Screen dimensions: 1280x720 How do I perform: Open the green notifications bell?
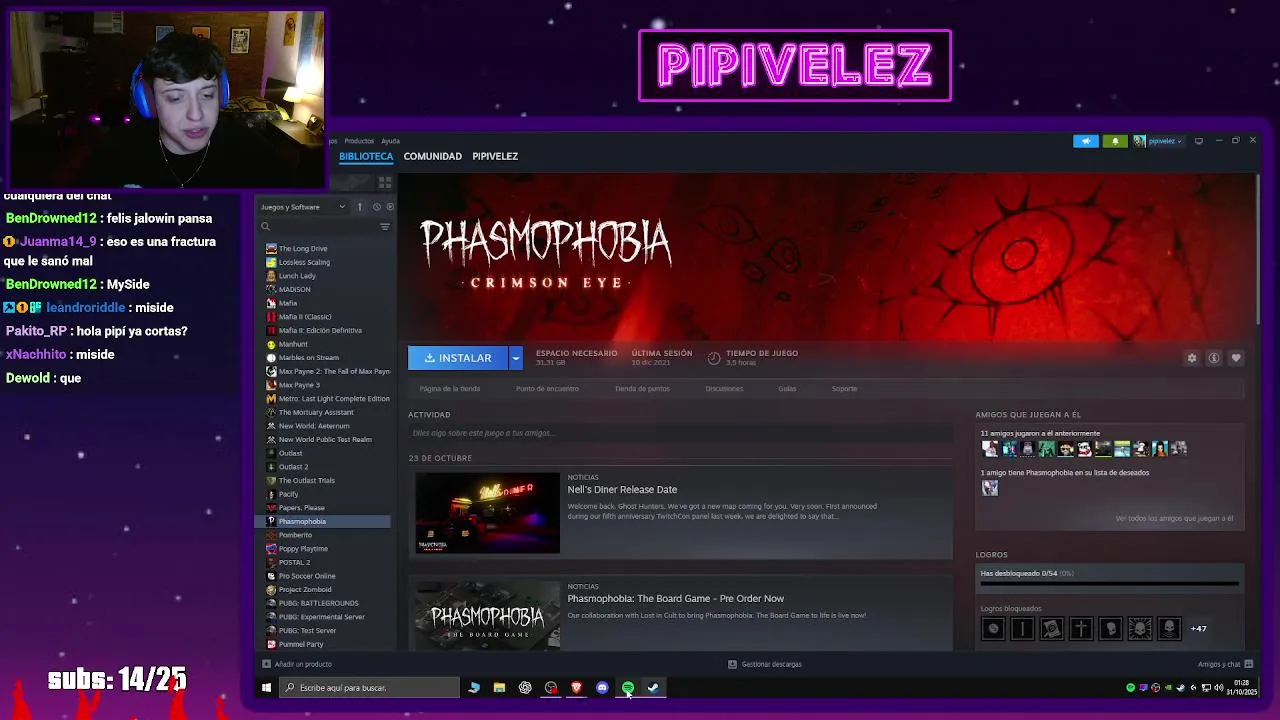point(1115,141)
